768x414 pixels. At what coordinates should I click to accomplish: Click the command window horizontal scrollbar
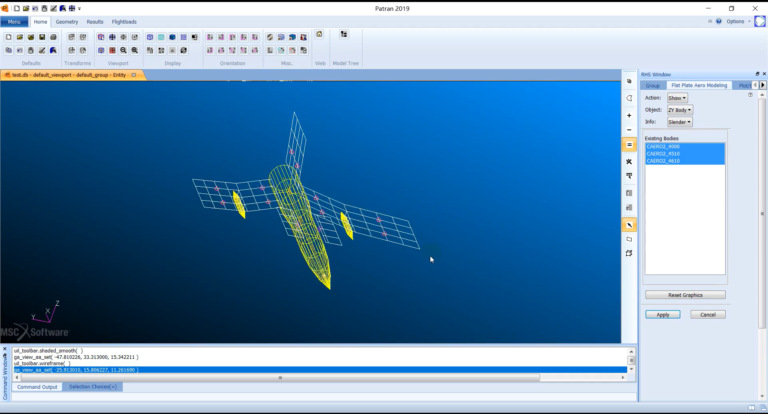point(280,378)
